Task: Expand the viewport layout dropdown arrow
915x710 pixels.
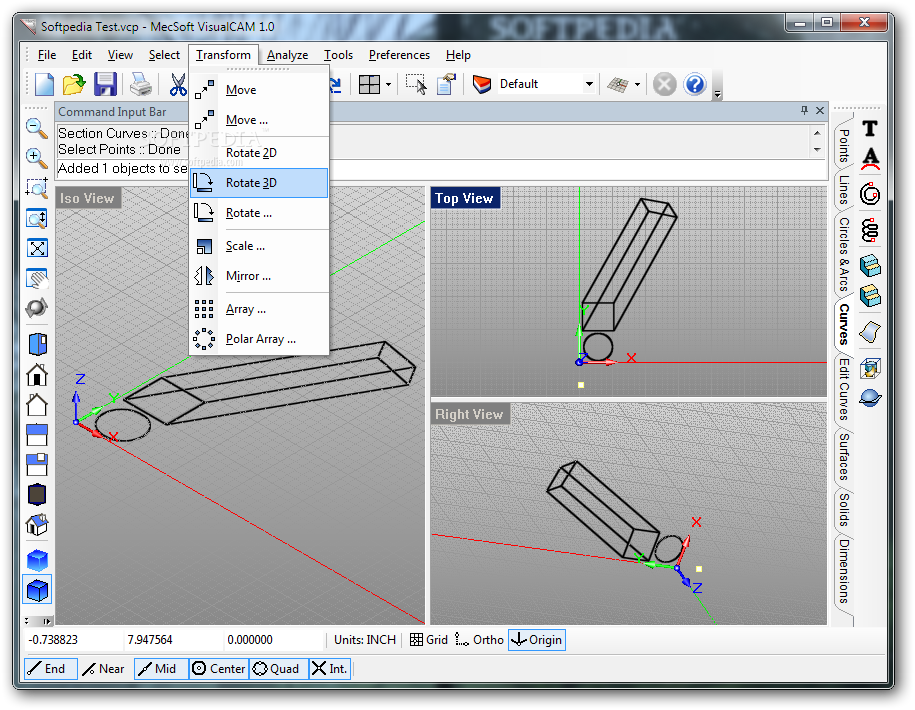Action: (x=389, y=85)
